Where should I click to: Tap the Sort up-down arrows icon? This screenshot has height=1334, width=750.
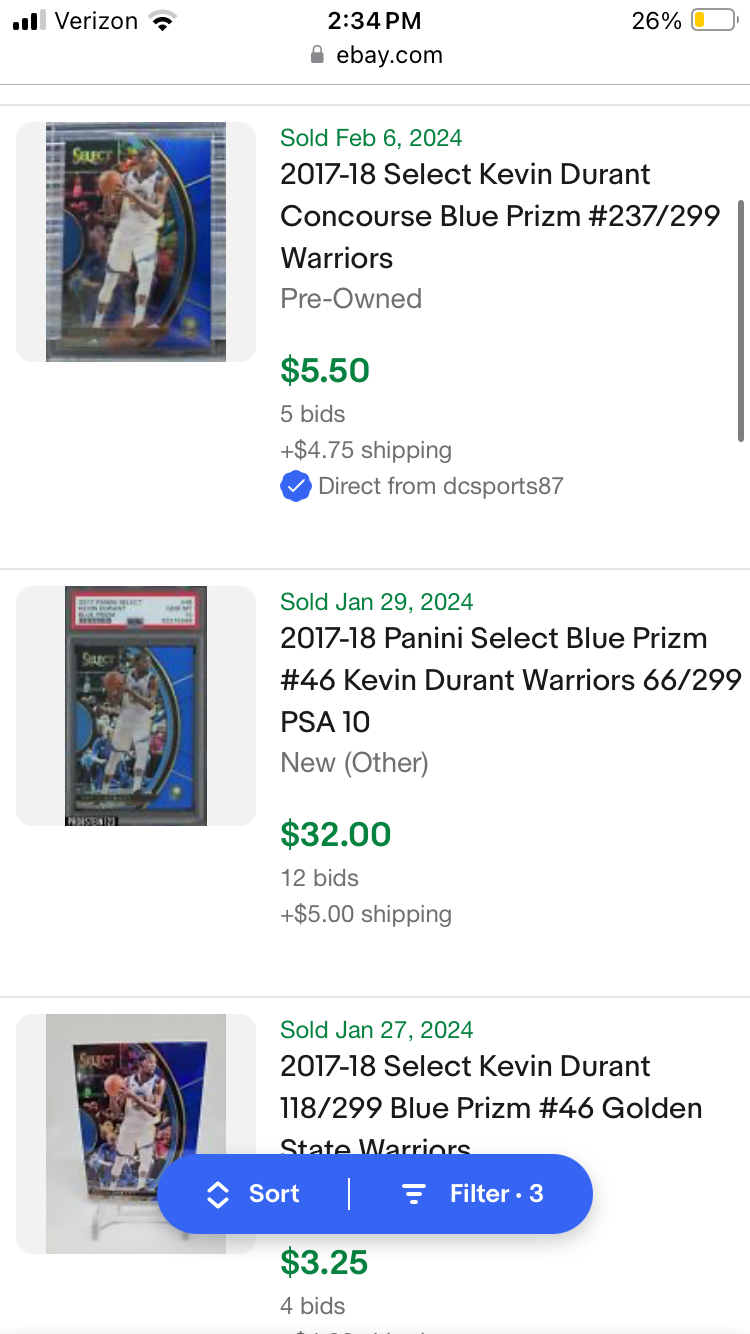click(217, 1194)
